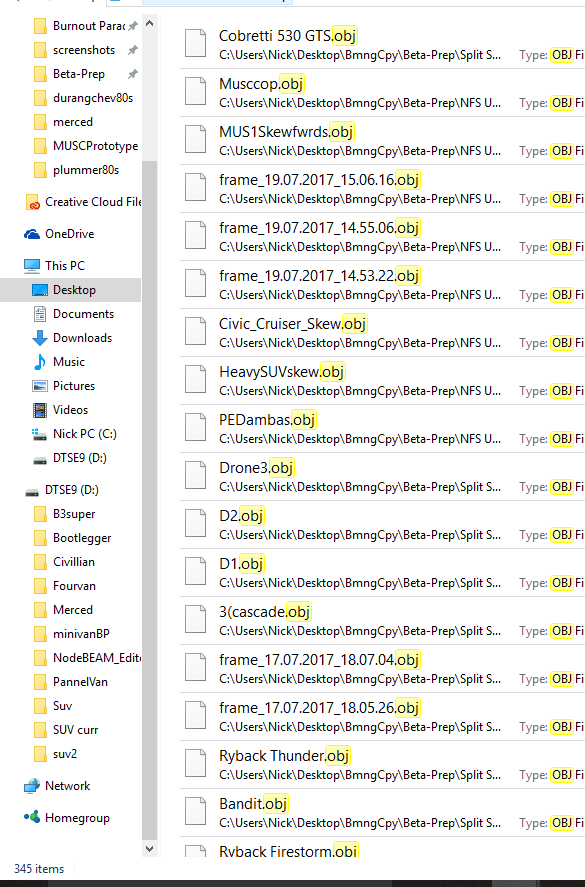The width and height of the screenshot is (585, 887).
Task: Select the Nick PC (C:) drive icon
Action: (40, 434)
